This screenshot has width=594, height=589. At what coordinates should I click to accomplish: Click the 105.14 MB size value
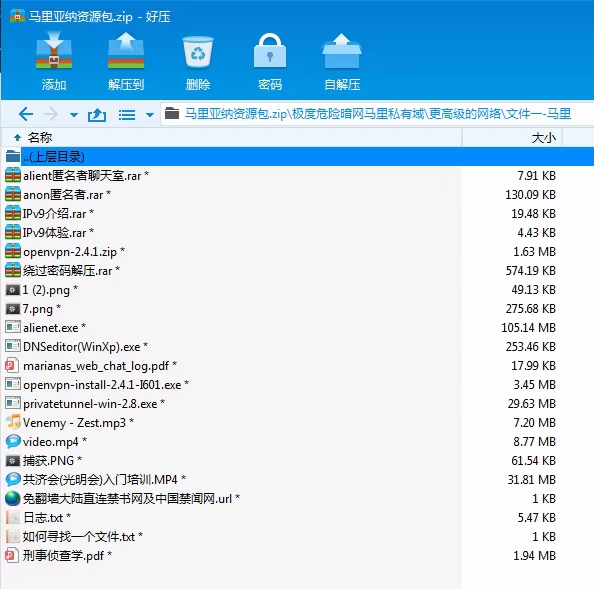[528, 328]
